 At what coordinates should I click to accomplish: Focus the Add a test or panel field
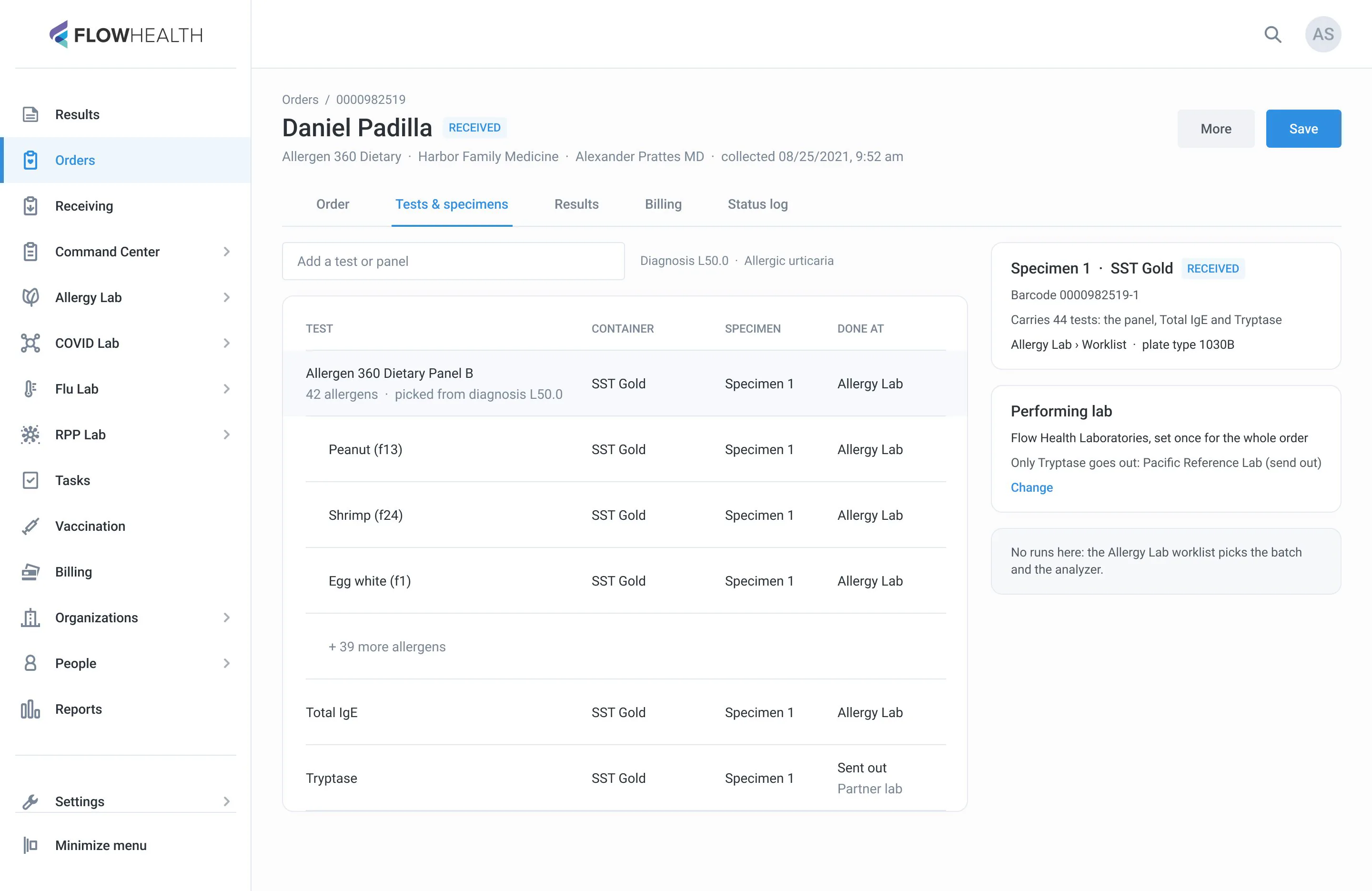click(x=453, y=261)
